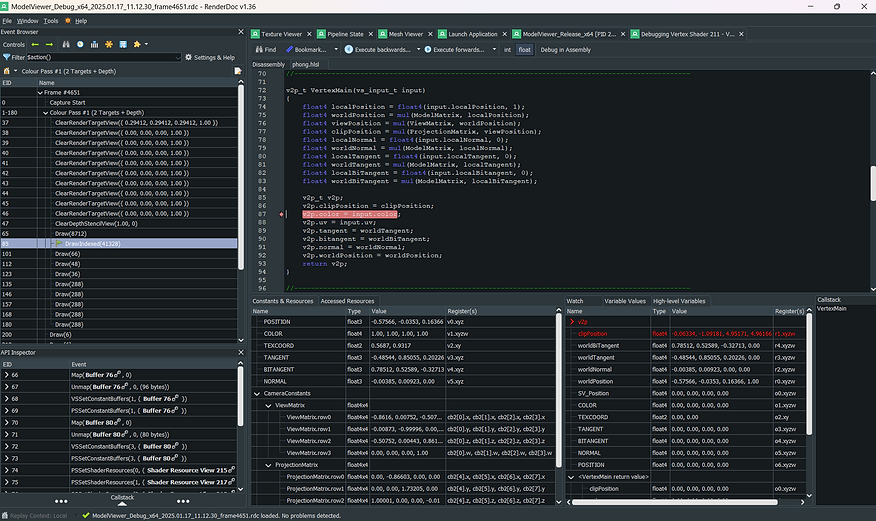Screen dimensions: 876x521
Task: Toggle float display mode
Action: tap(525, 49)
